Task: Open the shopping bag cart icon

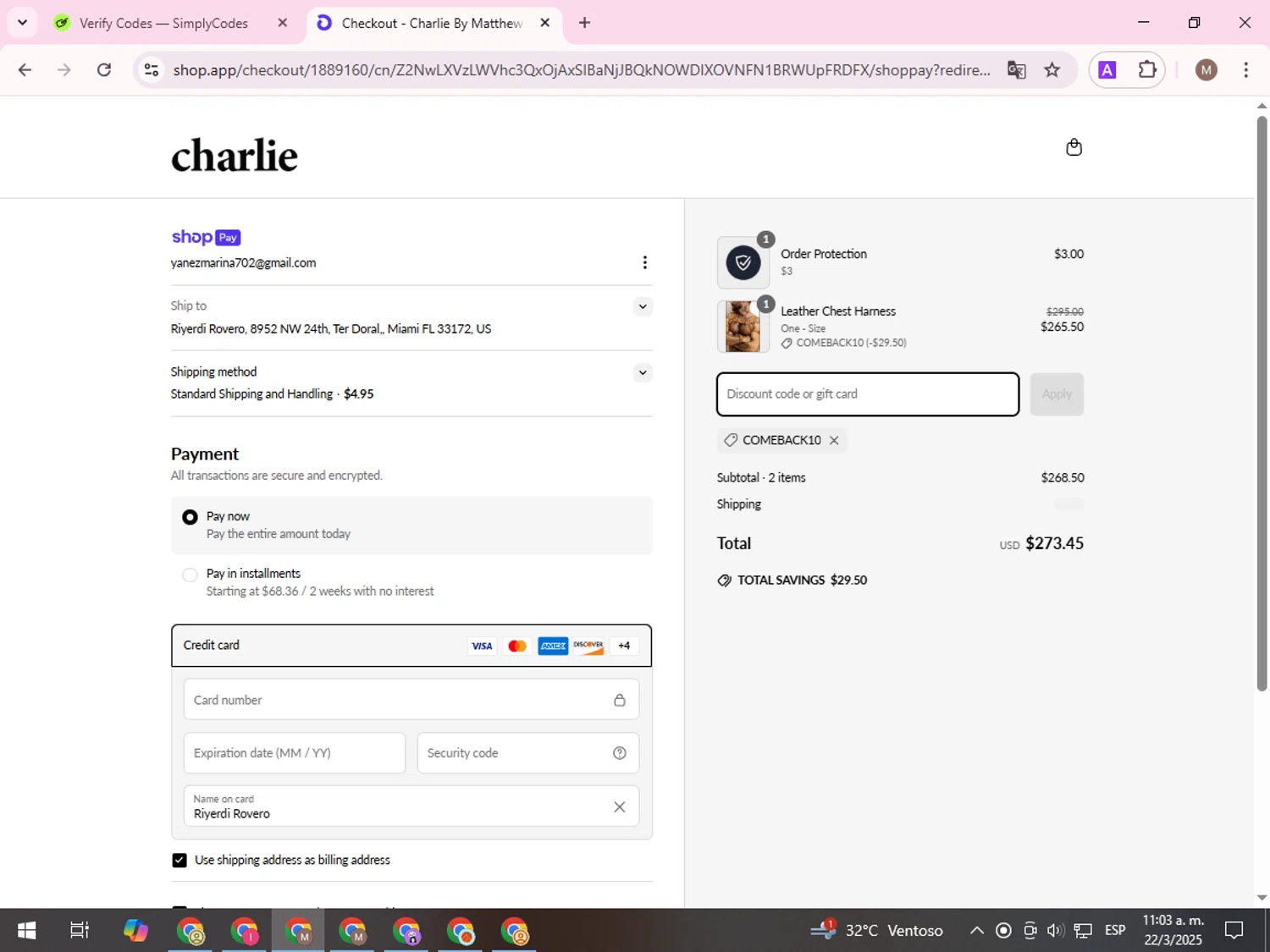Action: pyautogui.click(x=1074, y=147)
